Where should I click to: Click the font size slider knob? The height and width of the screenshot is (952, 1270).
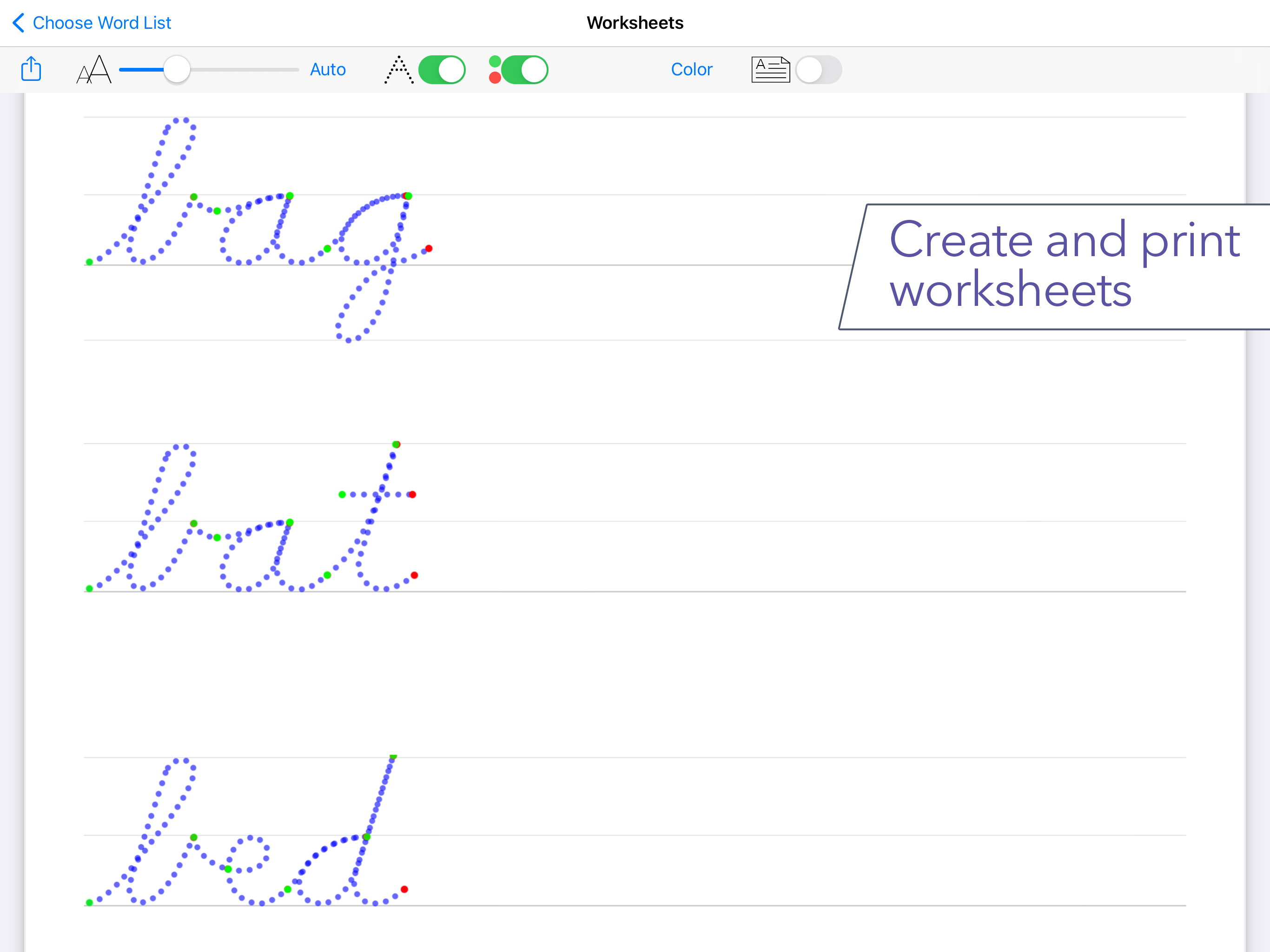point(176,69)
